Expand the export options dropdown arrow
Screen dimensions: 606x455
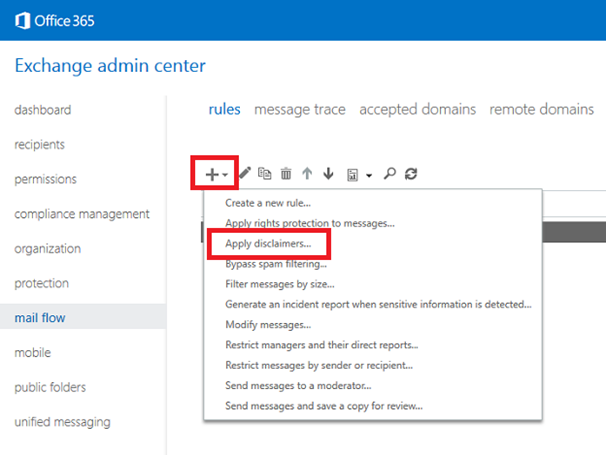(x=368, y=175)
